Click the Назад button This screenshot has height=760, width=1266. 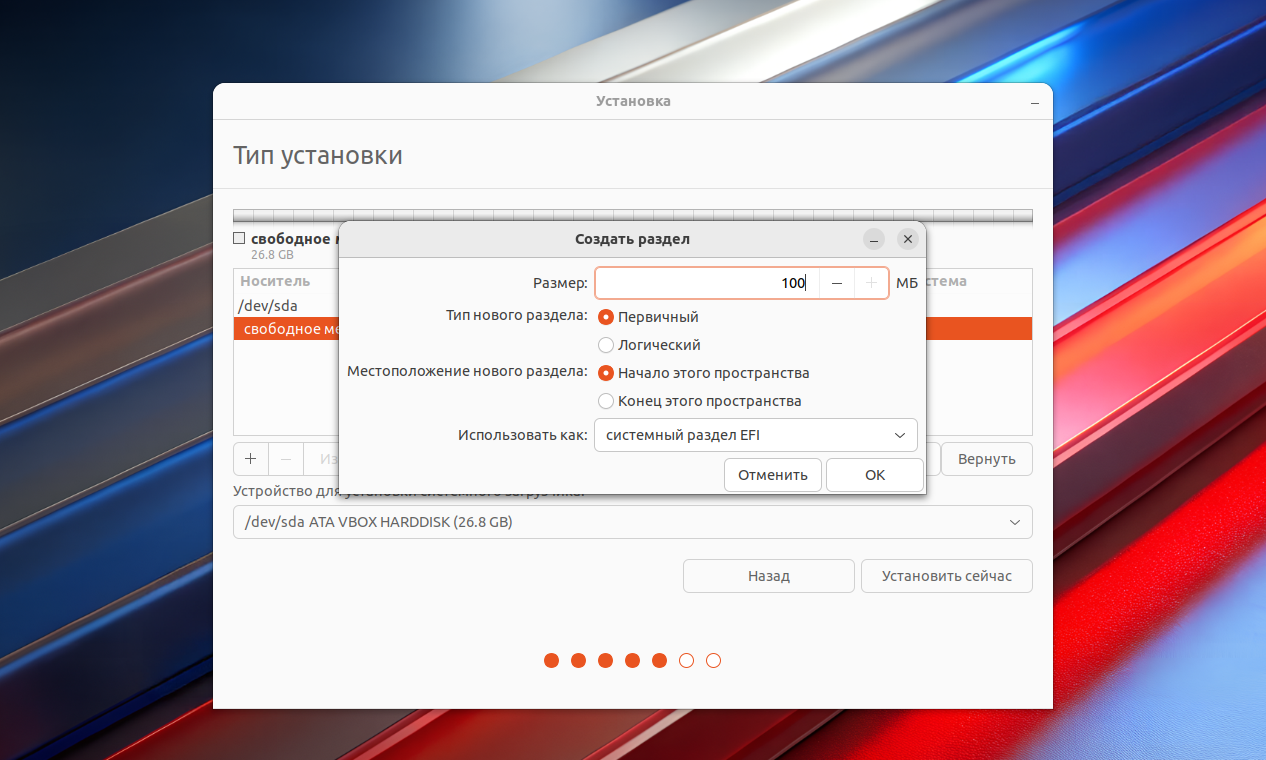tap(768, 576)
